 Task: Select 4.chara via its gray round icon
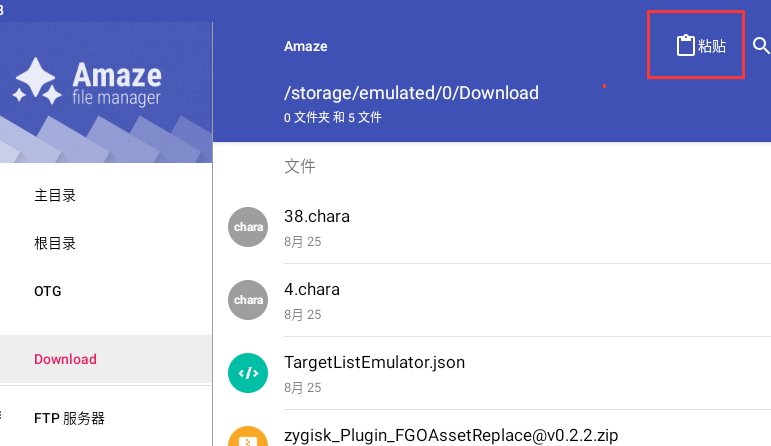(x=248, y=300)
